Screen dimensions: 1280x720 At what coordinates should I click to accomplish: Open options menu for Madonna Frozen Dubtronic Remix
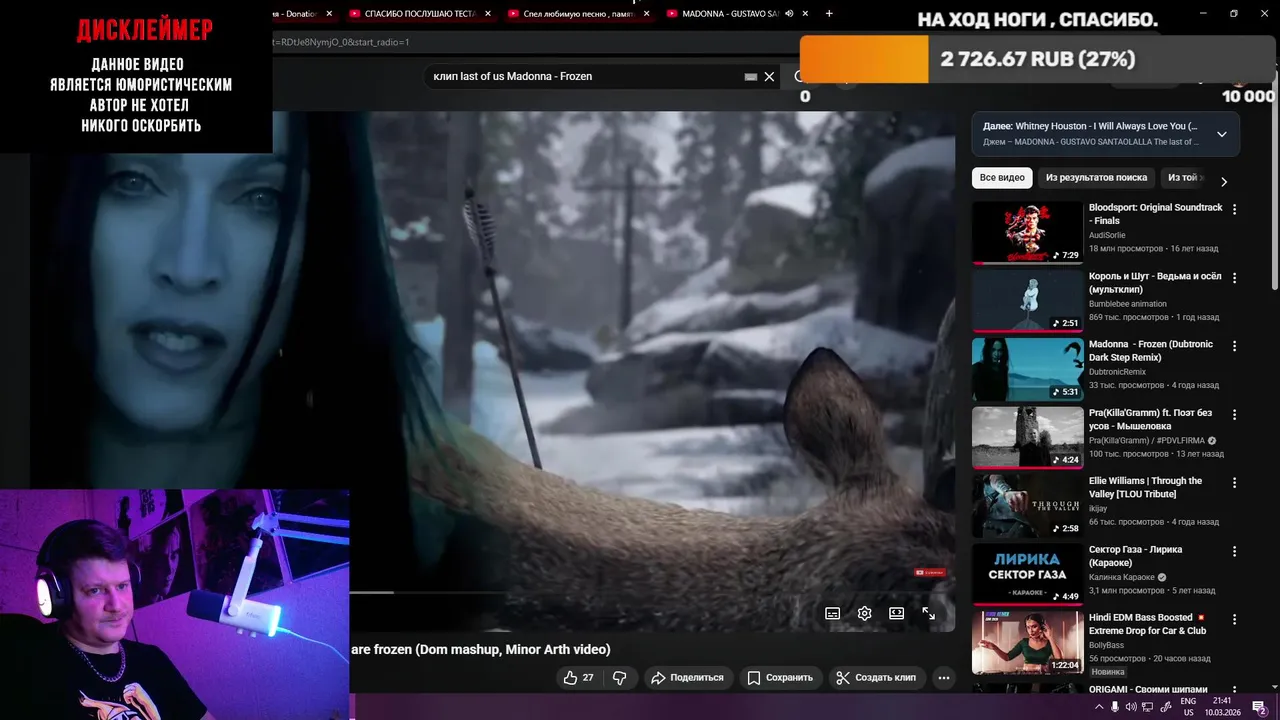tap(1234, 346)
